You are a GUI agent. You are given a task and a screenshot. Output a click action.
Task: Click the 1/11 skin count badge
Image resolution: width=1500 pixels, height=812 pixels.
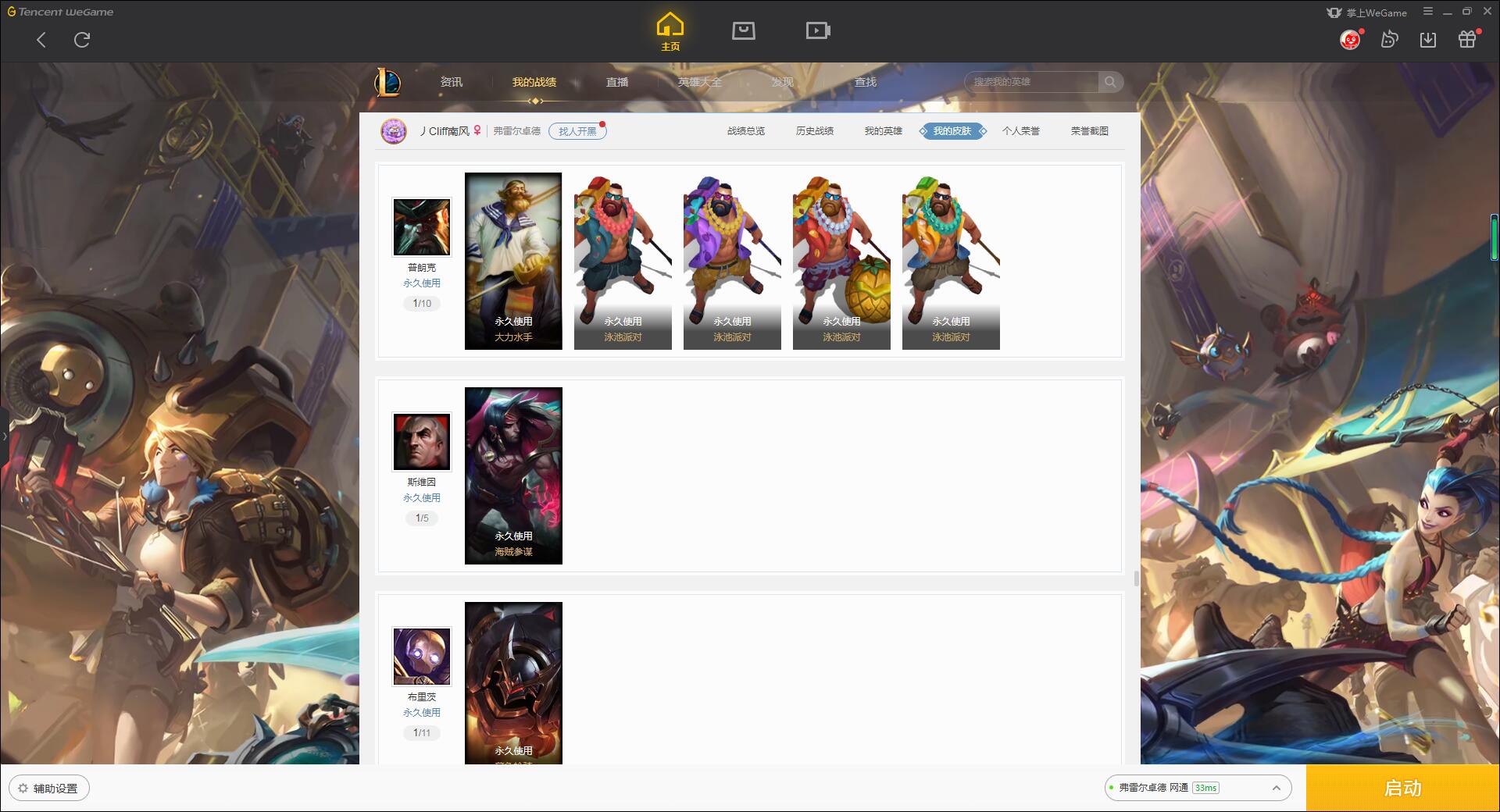point(422,733)
